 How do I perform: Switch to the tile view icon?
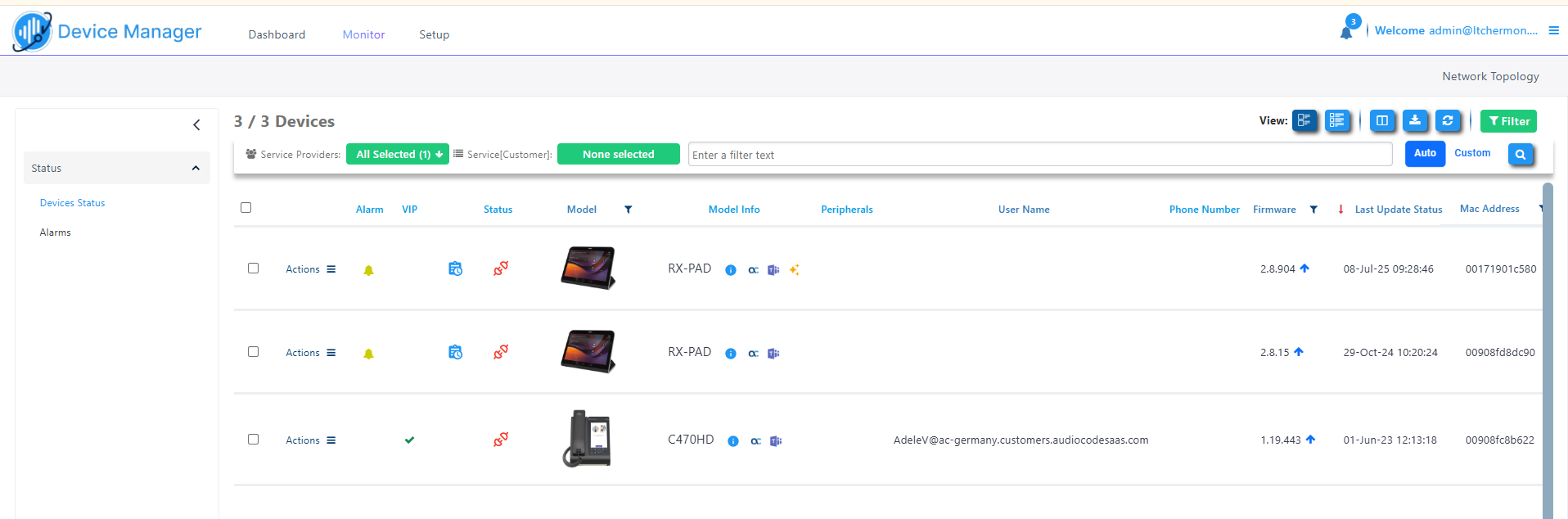(x=1304, y=121)
